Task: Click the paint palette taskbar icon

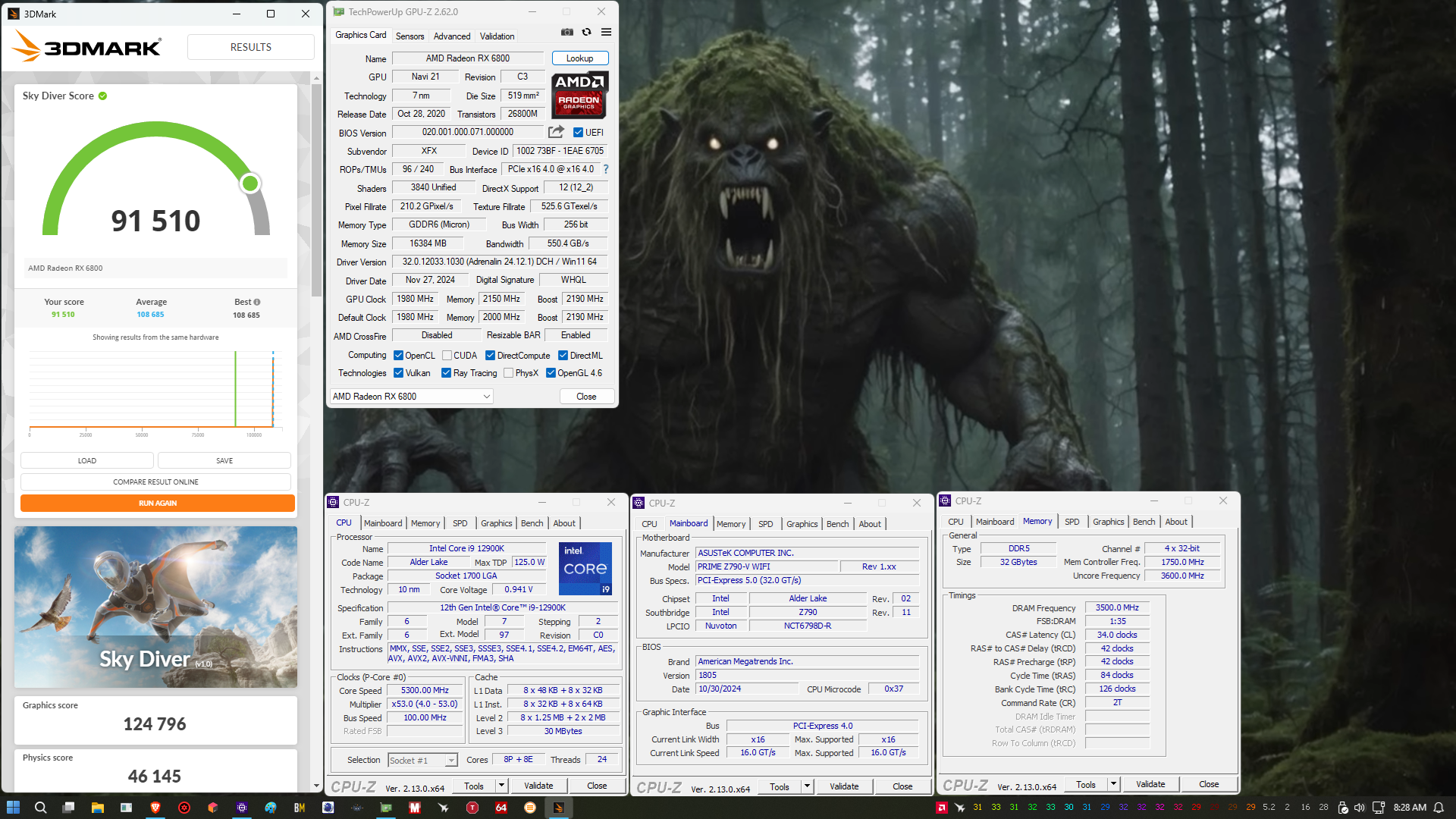Action: [271, 808]
